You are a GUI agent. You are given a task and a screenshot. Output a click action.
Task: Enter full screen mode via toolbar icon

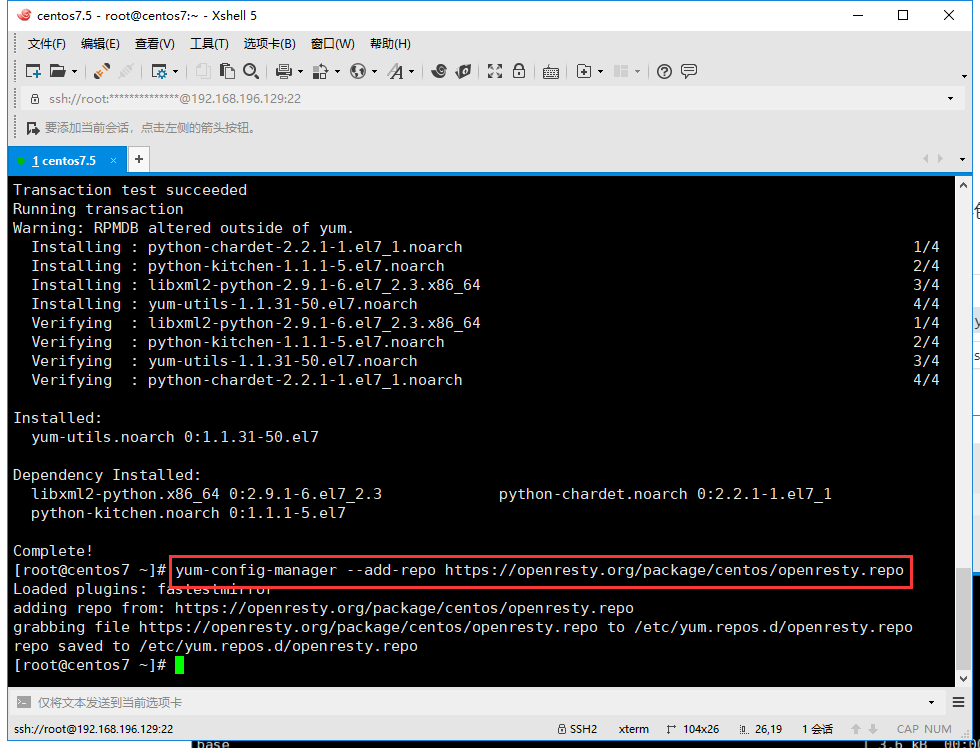click(494, 71)
